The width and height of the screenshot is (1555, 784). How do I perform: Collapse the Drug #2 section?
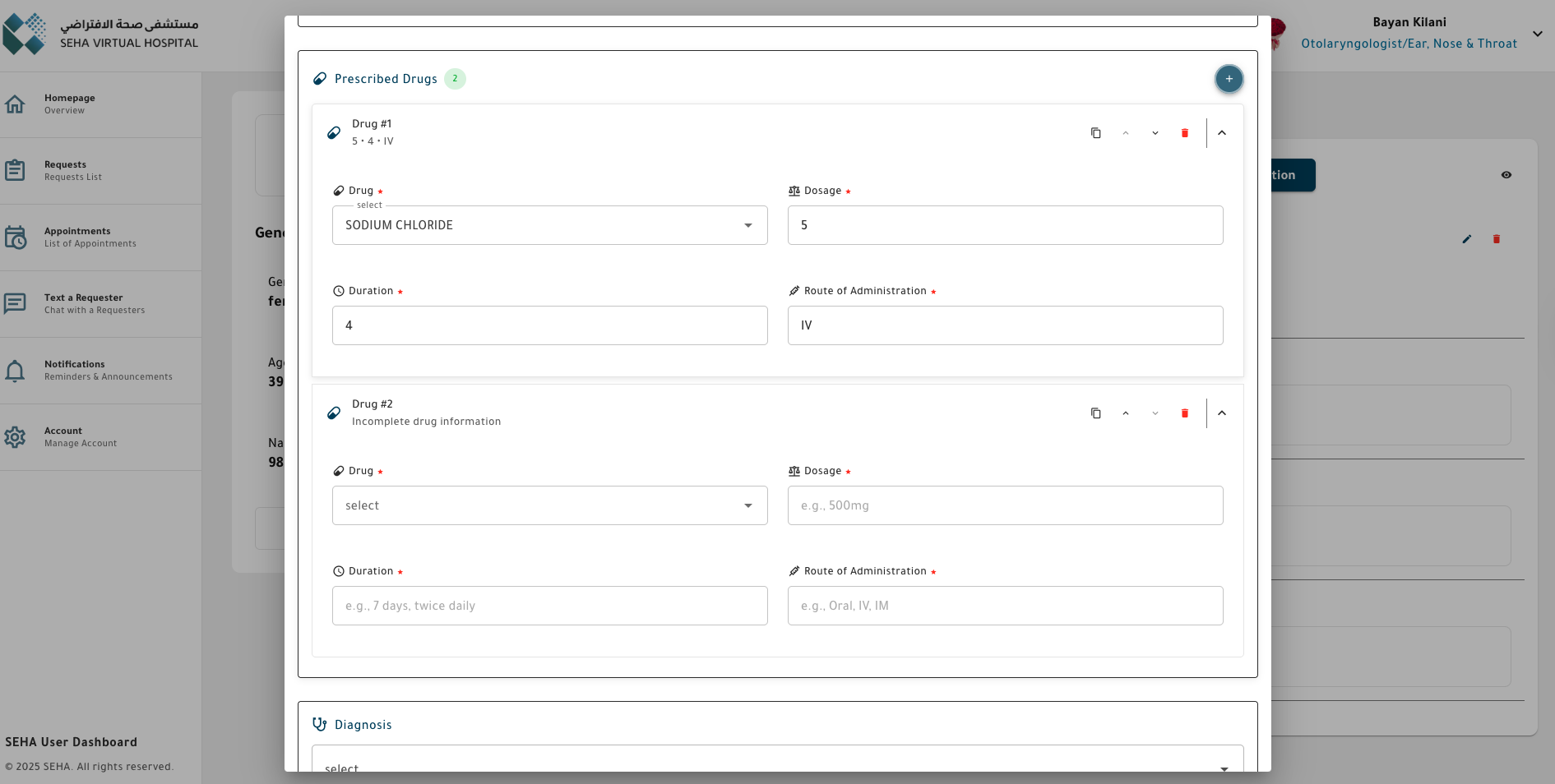[1221, 413]
